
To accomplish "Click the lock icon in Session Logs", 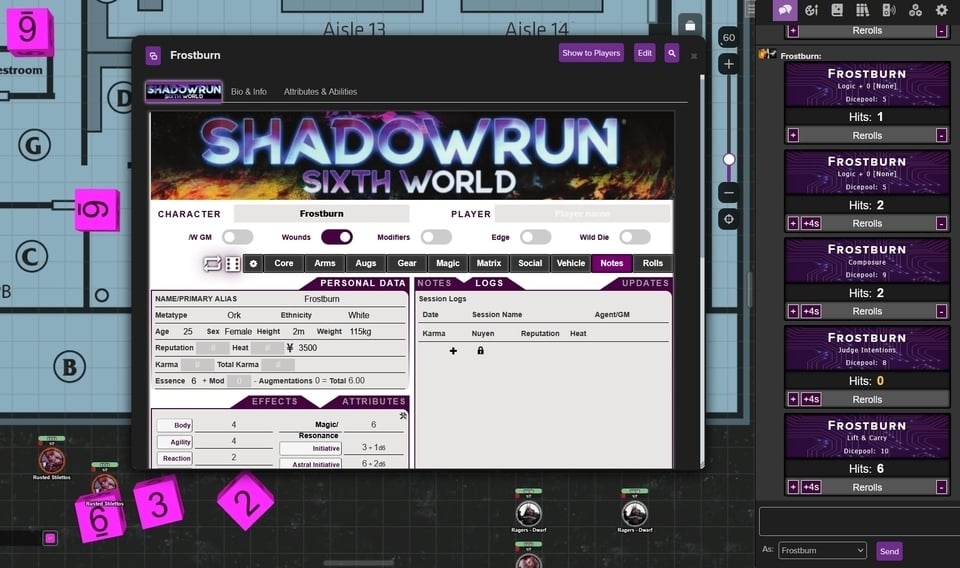I will click(481, 351).
